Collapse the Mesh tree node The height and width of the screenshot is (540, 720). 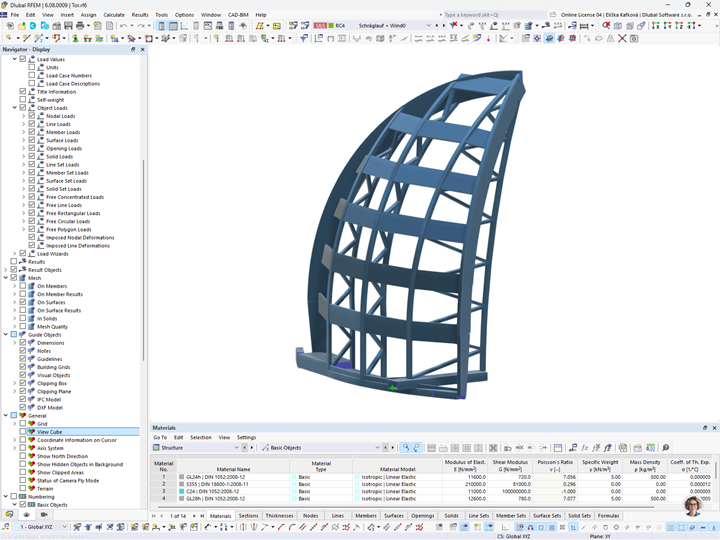coord(6,278)
